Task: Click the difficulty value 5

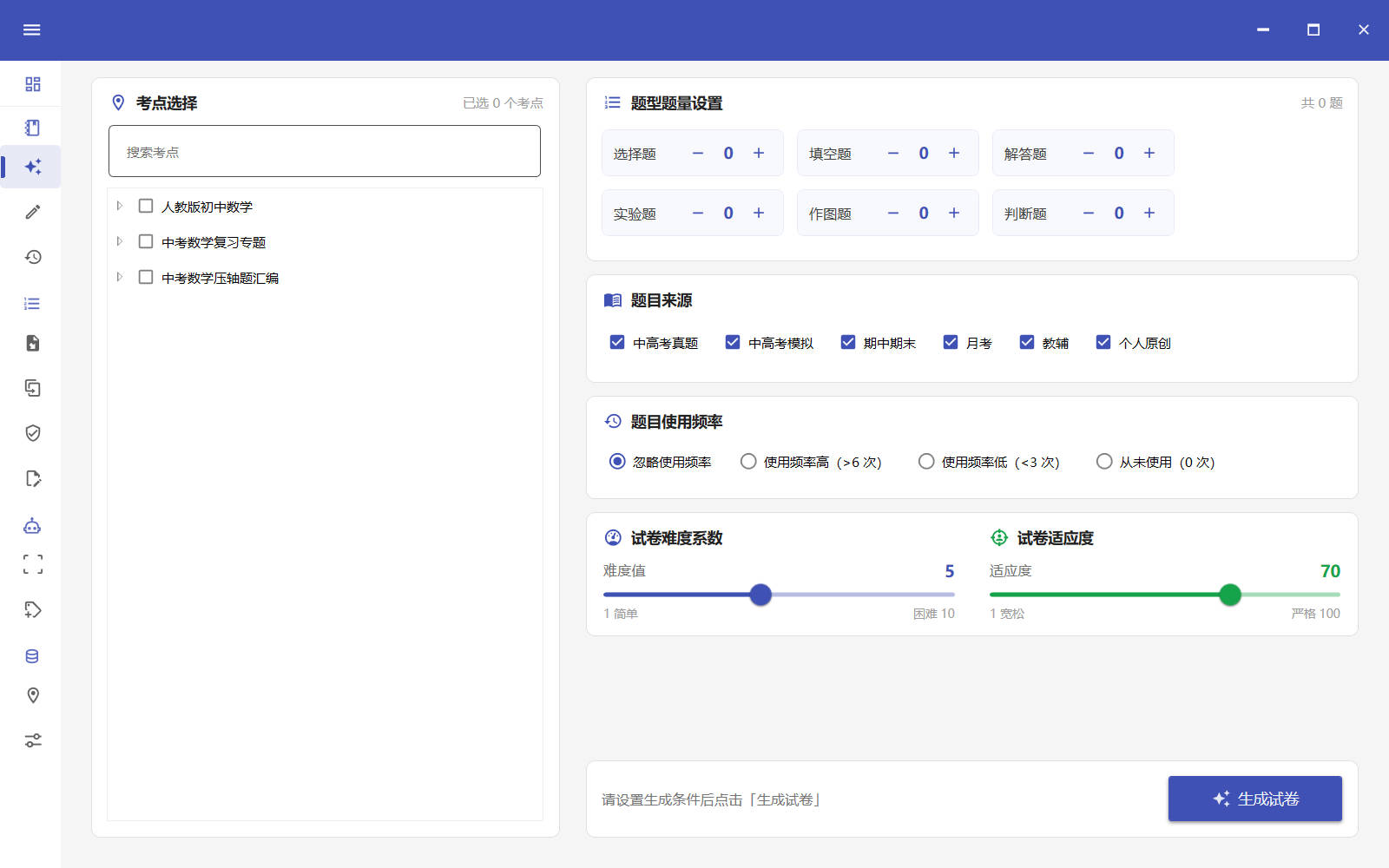Action: pos(950,571)
